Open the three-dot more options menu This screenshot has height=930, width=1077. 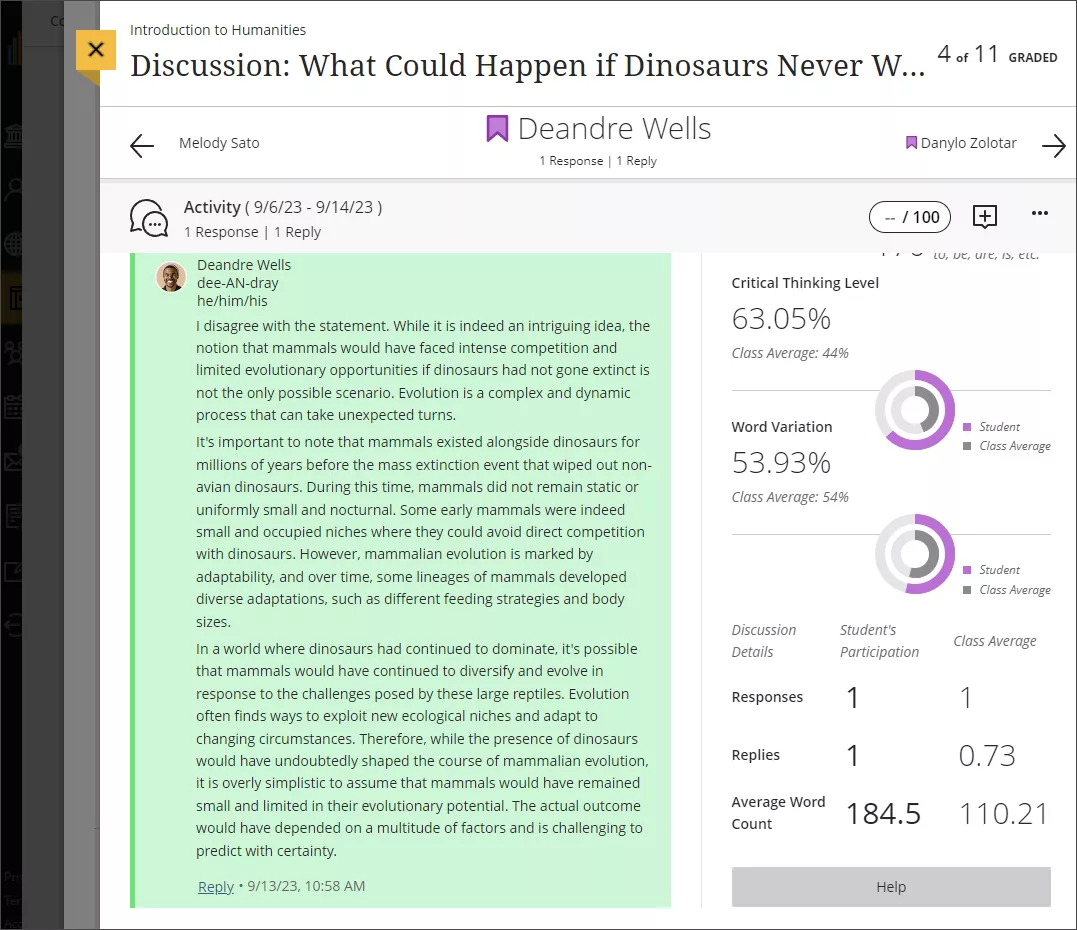point(1039,214)
